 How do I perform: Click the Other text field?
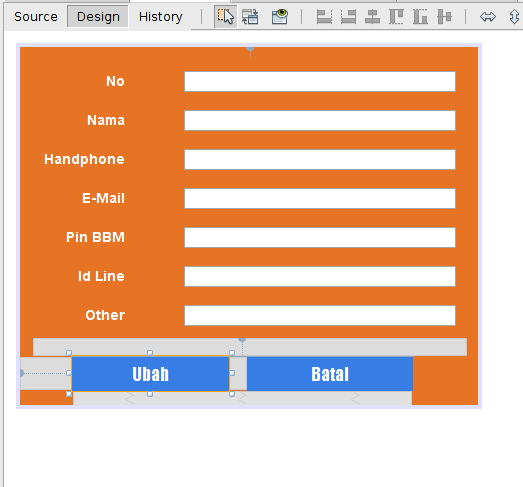(320, 316)
